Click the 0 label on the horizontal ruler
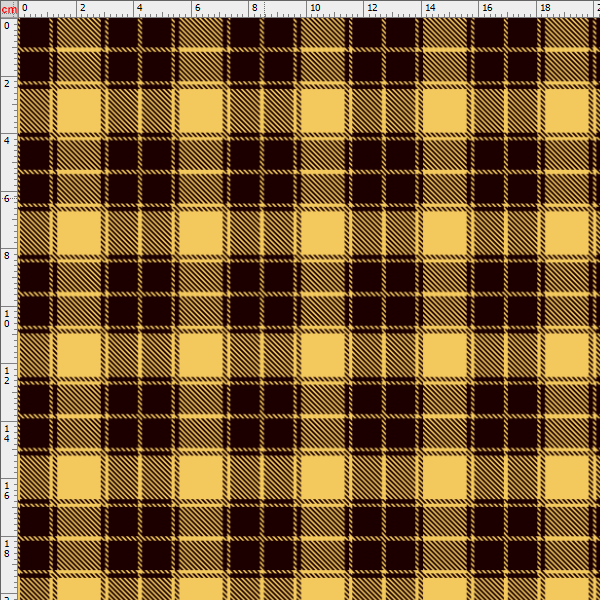Viewport: 600px width, 600px height. 25,8
